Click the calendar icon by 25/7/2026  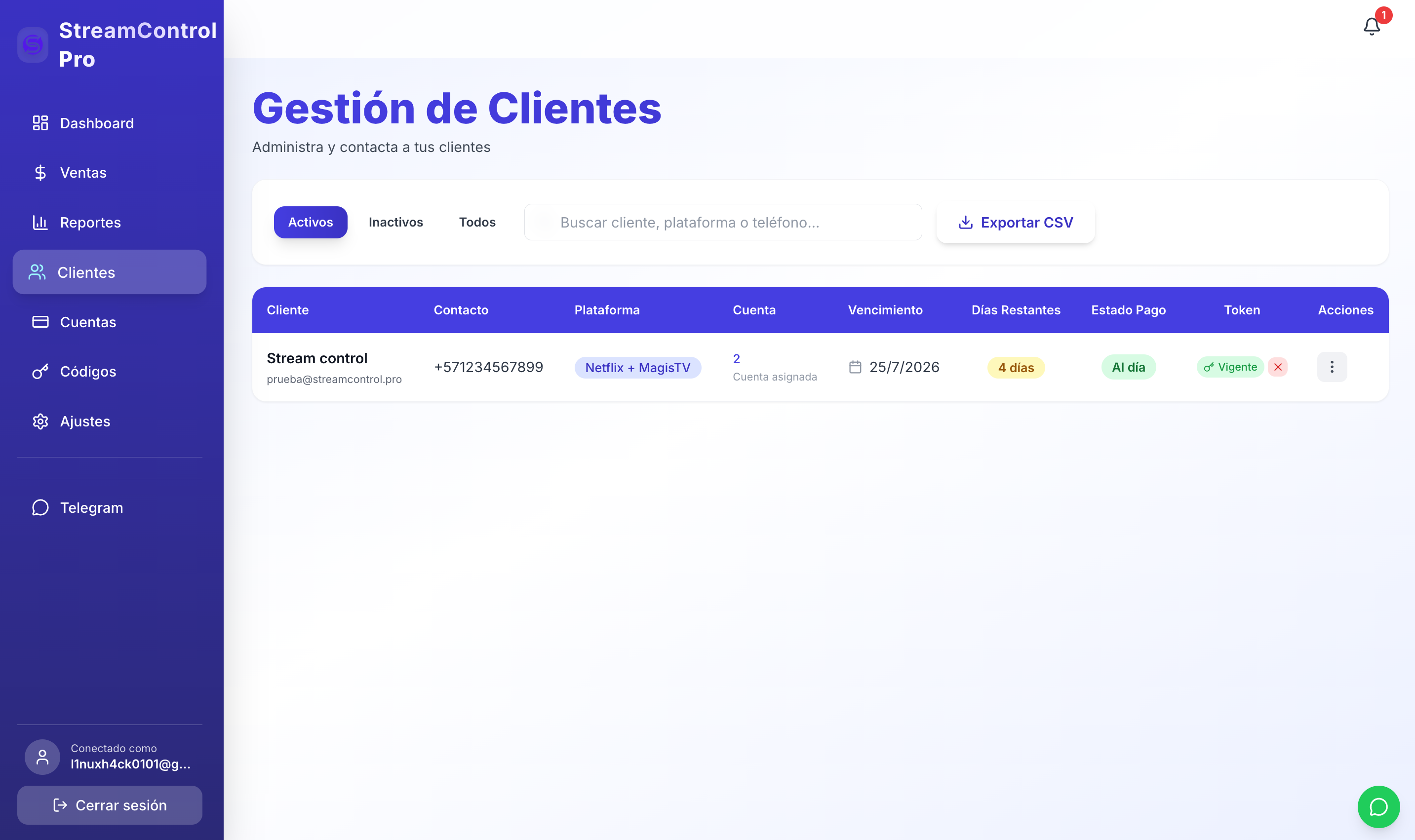855,367
